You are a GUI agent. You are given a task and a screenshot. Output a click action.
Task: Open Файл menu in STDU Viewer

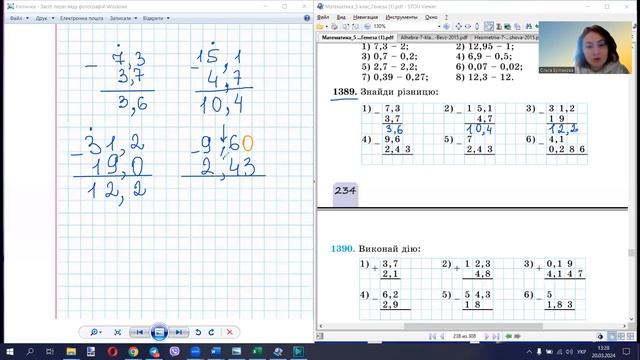coord(323,17)
